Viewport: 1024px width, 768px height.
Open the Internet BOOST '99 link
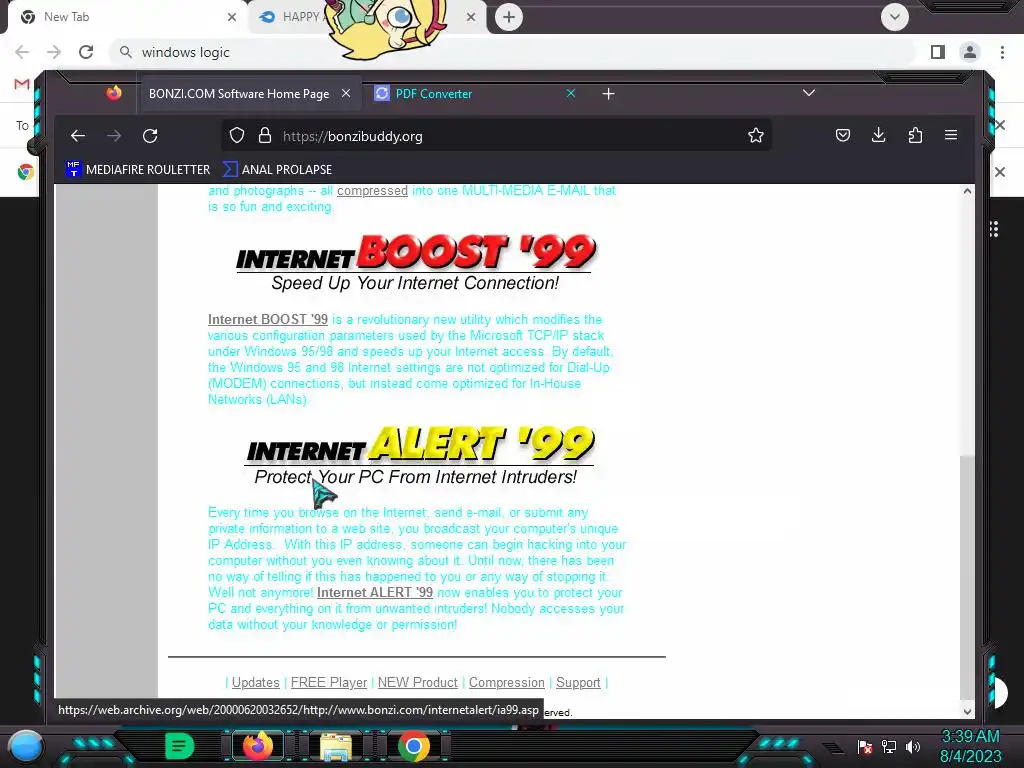[x=268, y=319]
